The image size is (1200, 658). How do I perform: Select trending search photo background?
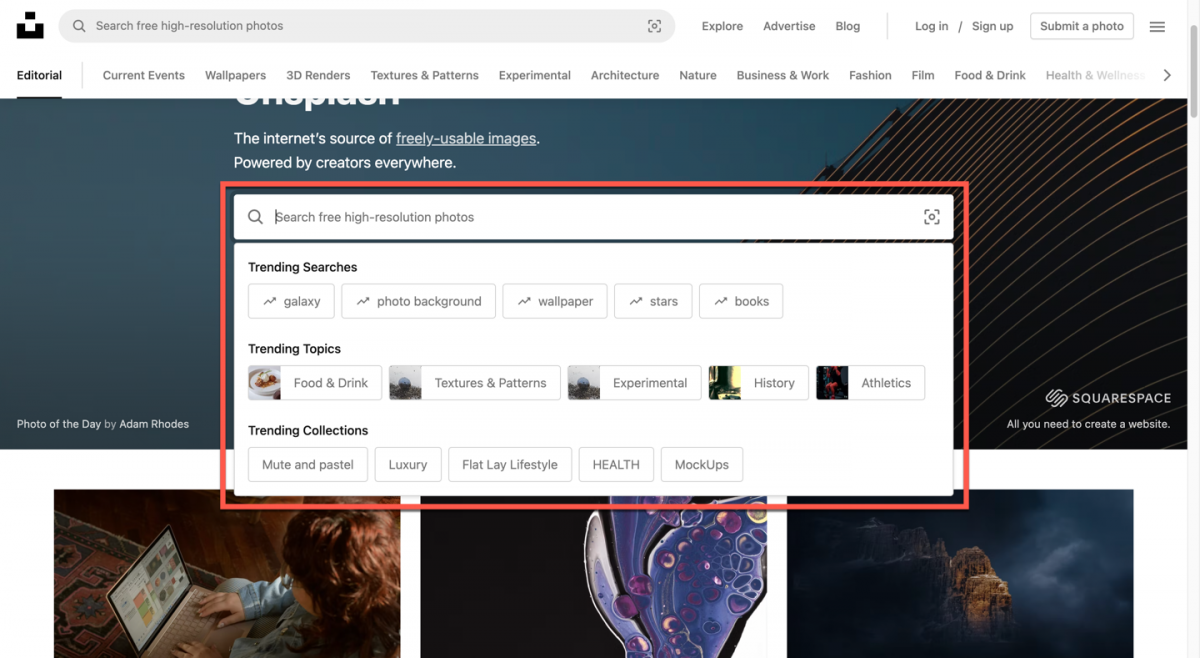(x=418, y=301)
